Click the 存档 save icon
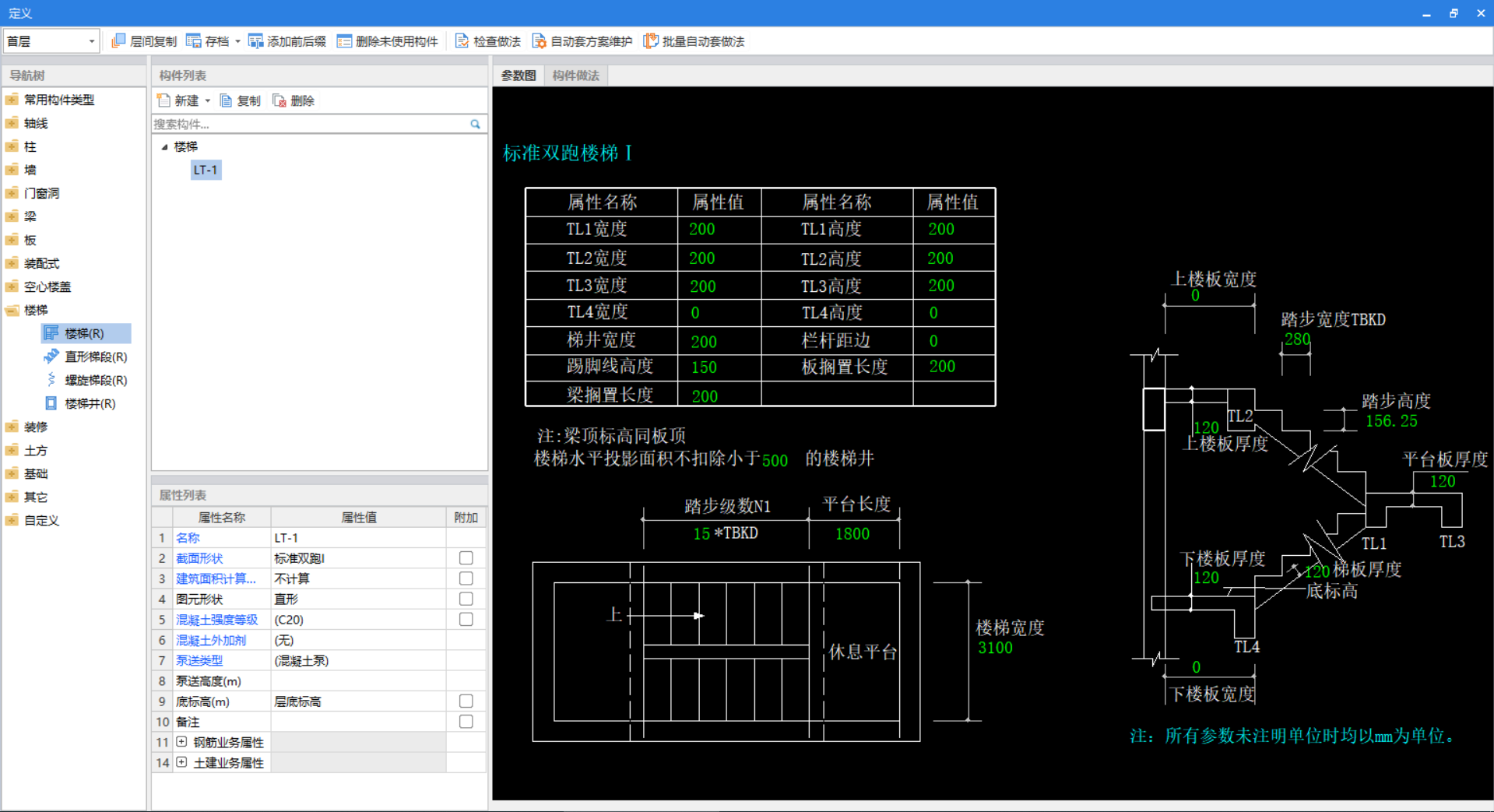Screen dimensions: 1494x812 coord(193,40)
